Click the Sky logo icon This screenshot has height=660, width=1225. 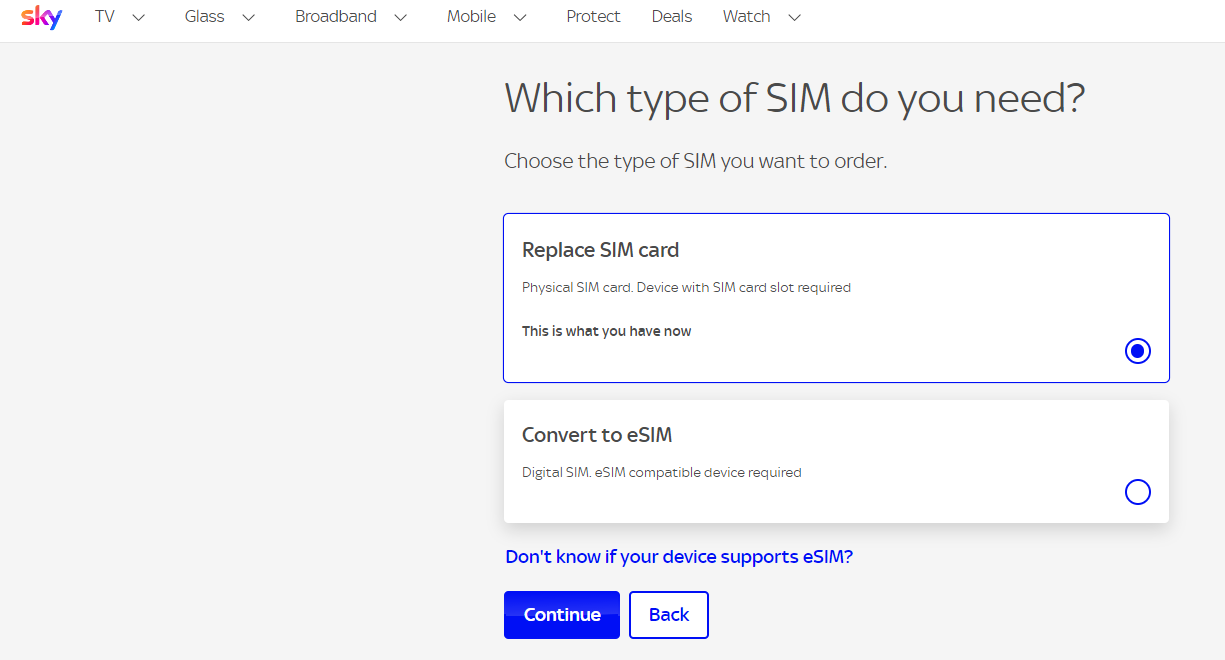[x=41, y=17]
